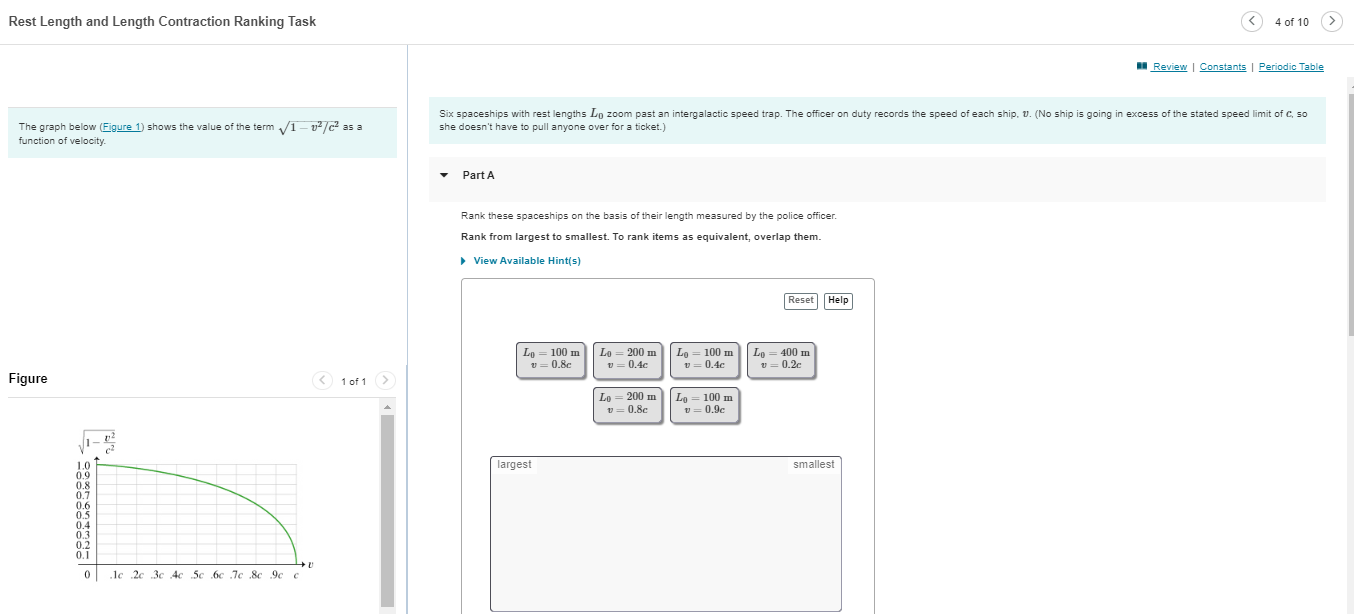Click the Reset button
Image resolution: width=1354 pixels, height=614 pixels.
pos(801,300)
